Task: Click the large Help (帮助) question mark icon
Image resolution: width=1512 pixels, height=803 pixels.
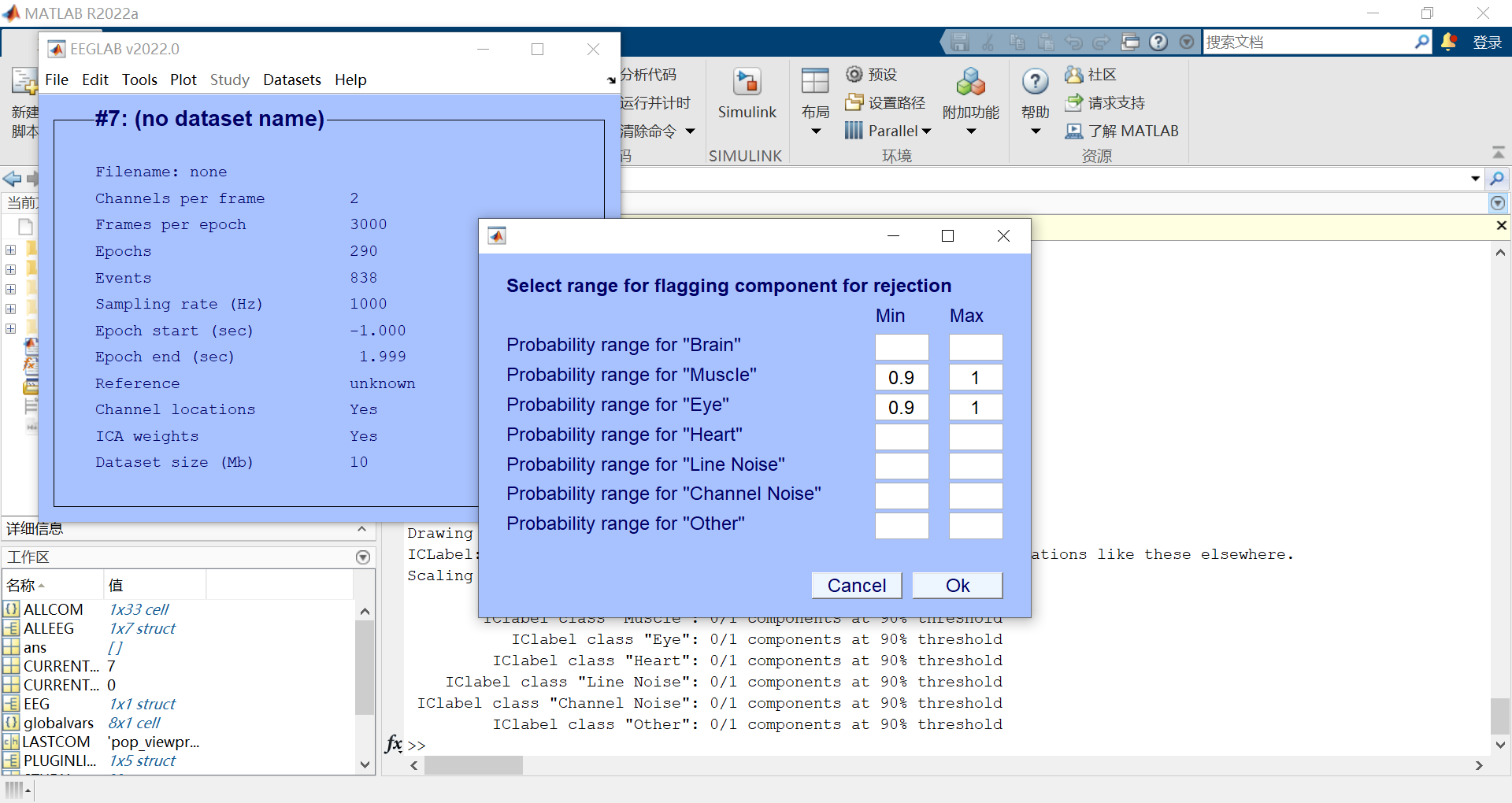Action: tap(1036, 81)
